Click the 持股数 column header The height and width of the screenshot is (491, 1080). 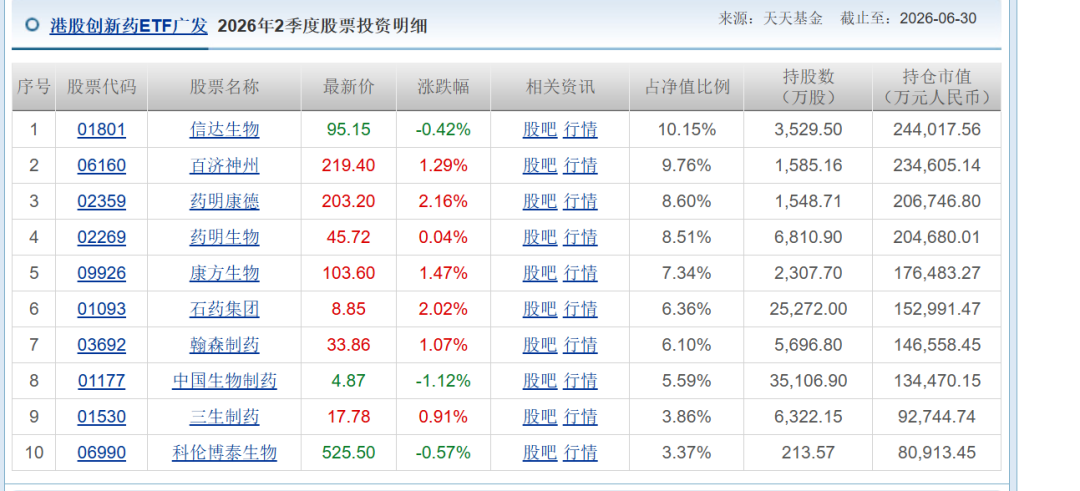click(808, 87)
